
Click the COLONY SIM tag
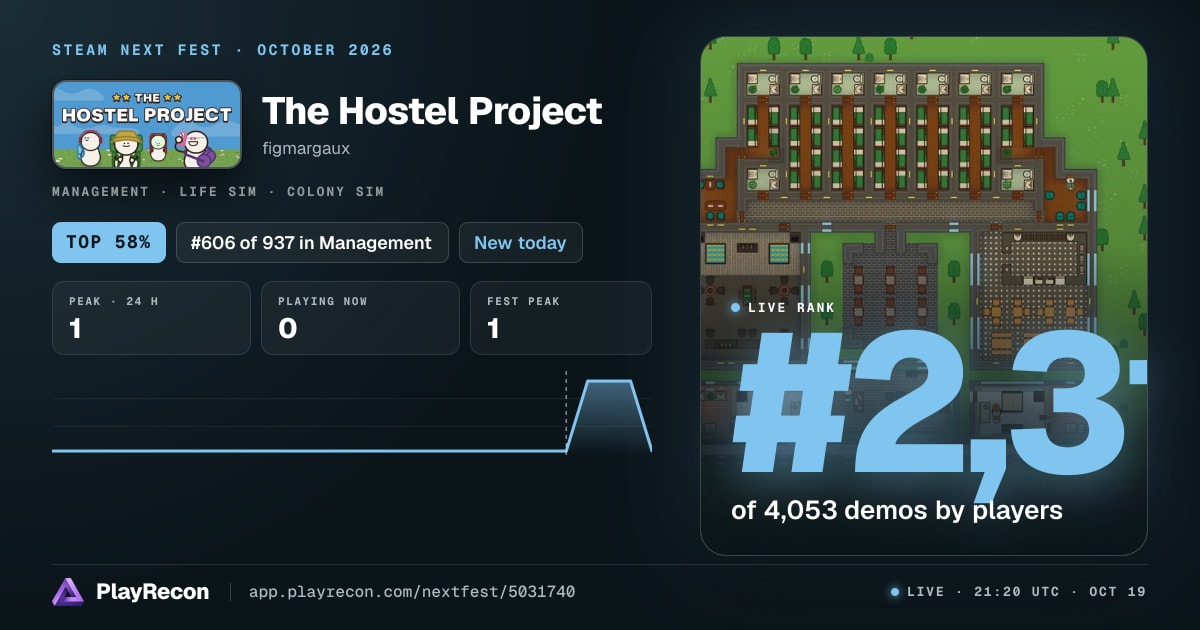[x=335, y=191]
